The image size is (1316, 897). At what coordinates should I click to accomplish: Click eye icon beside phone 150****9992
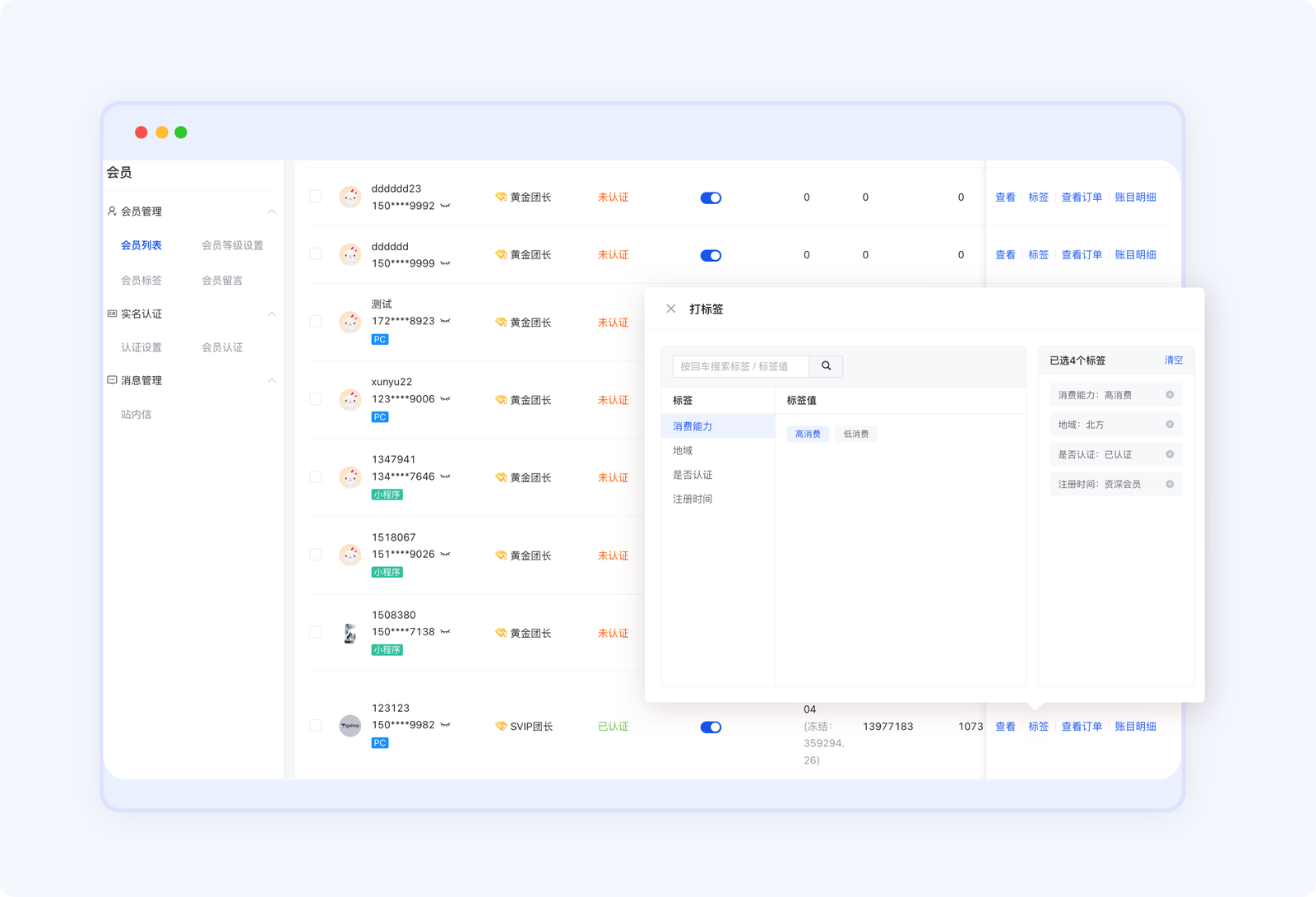[x=445, y=206]
